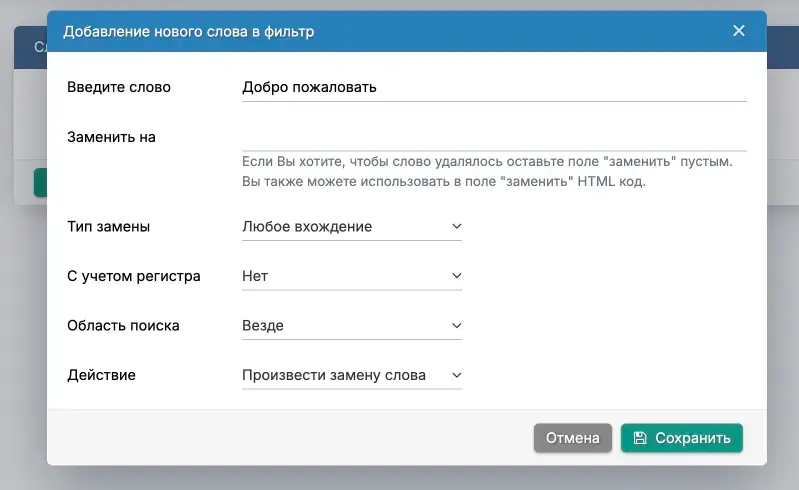Click the chevron arrow beside Нет
Image resolution: width=799 pixels, height=490 pixels.
click(x=456, y=276)
